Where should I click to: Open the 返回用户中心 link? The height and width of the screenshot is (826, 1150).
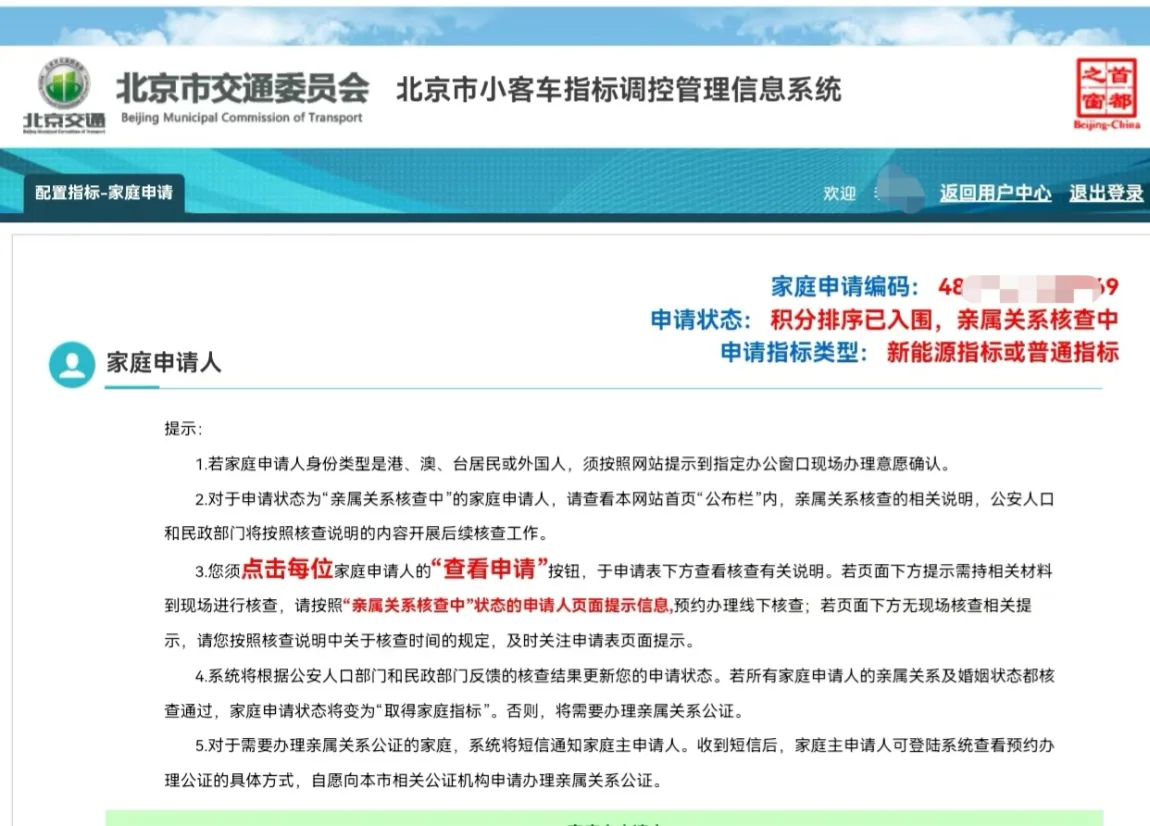click(x=994, y=193)
